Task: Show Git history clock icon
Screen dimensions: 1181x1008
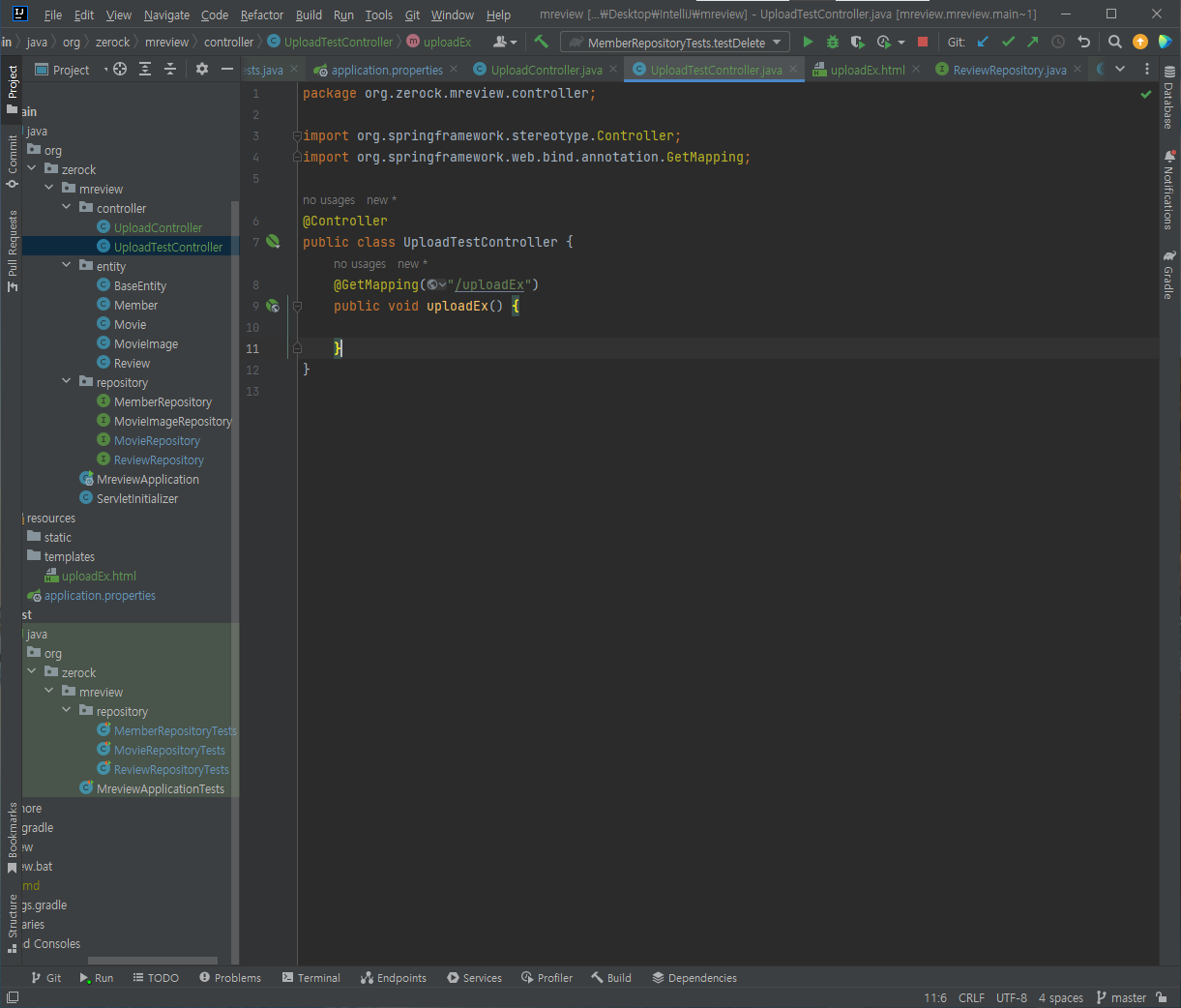Action: click(1058, 42)
